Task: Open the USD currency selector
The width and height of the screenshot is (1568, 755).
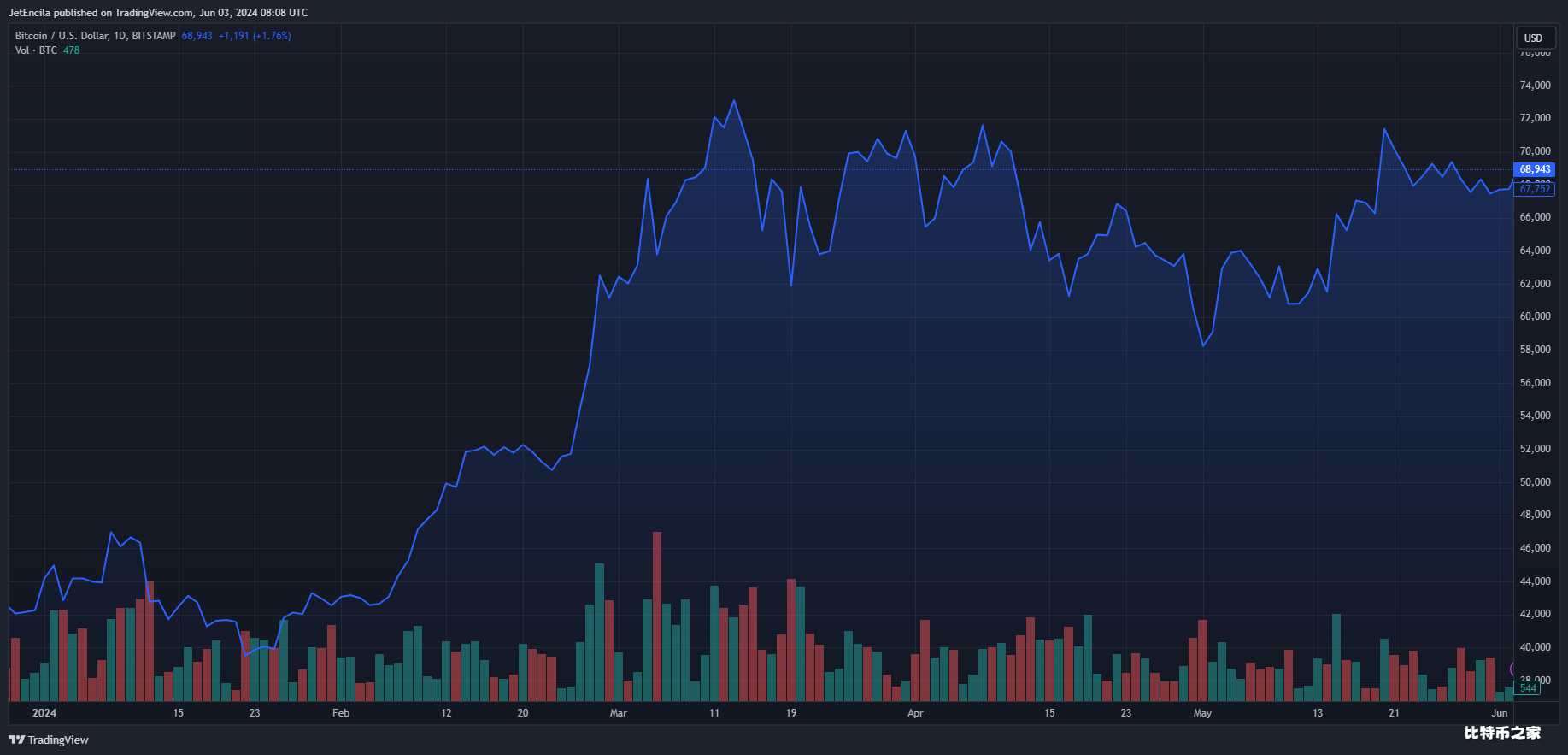Action: click(1533, 38)
